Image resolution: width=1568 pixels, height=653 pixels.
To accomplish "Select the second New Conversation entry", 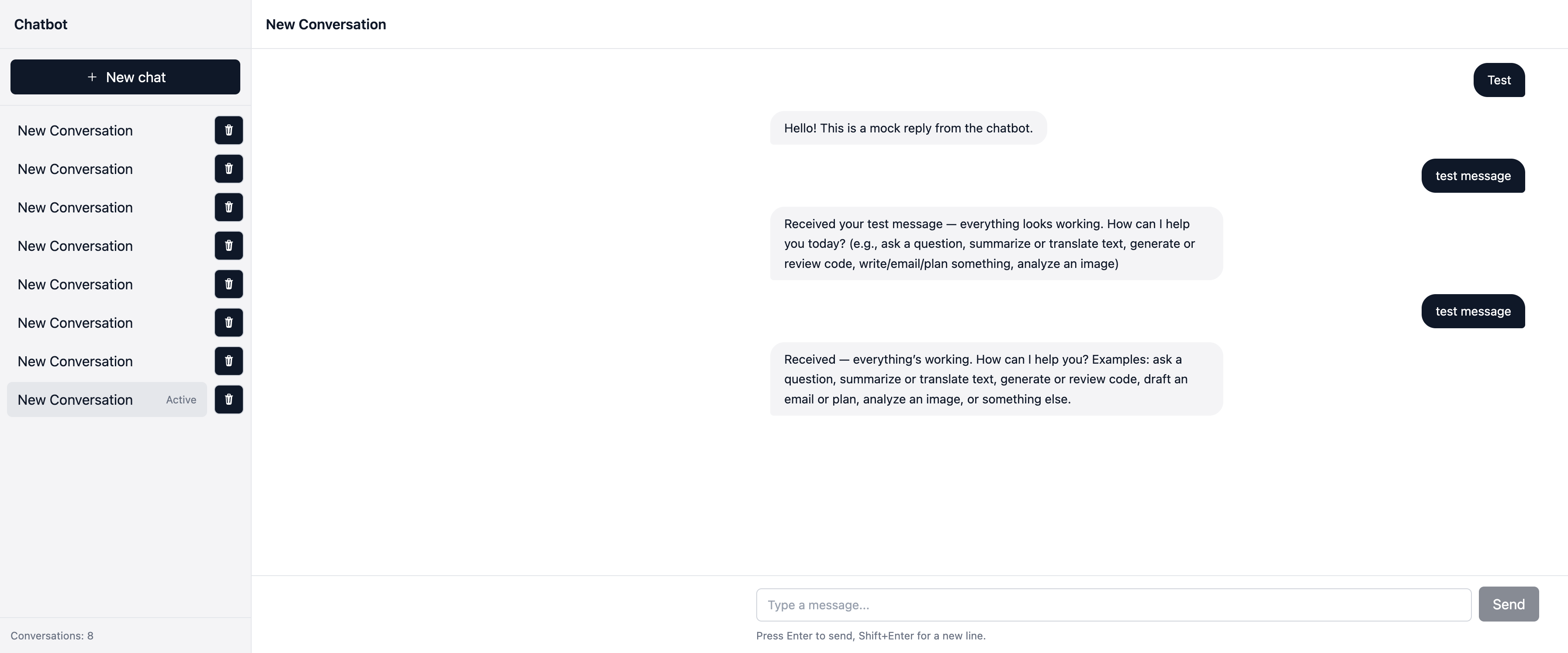I will click(76, 169).
